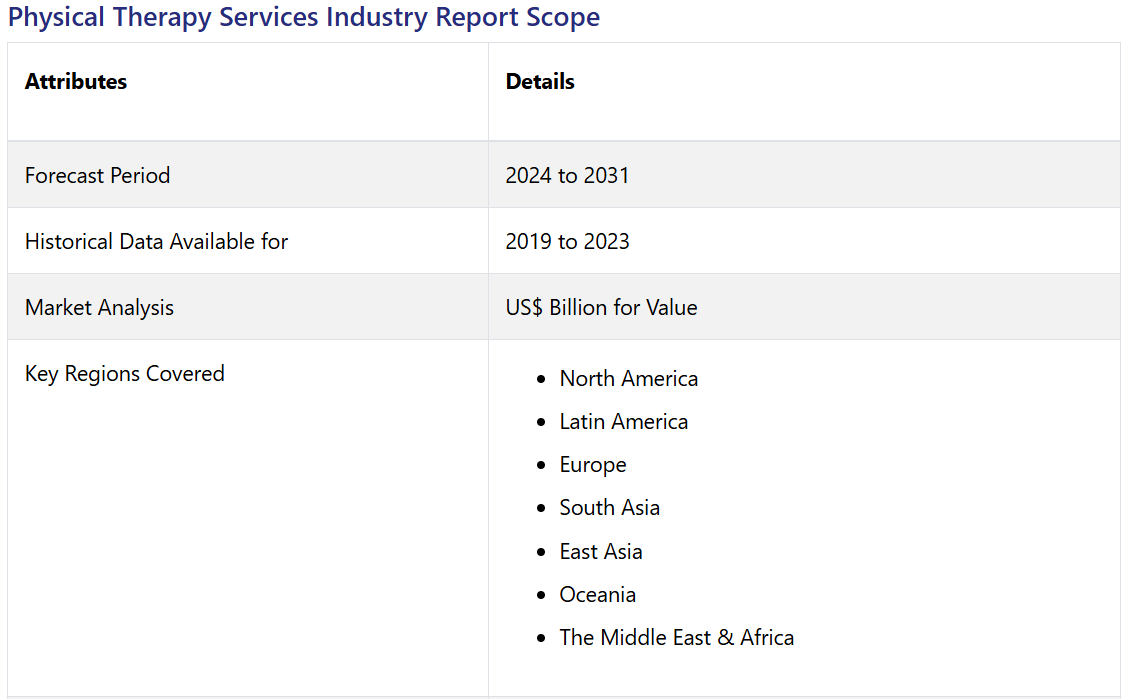The image size is (1126, 699).
Task: Click North America in the regions list
Action: (x=628, y=378)
